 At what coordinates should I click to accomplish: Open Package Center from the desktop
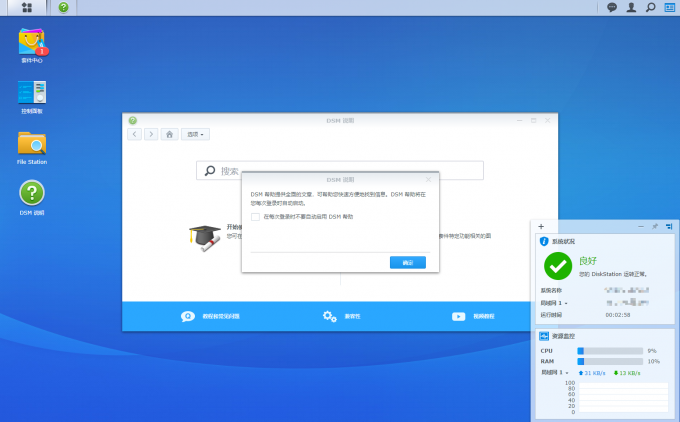32,46
